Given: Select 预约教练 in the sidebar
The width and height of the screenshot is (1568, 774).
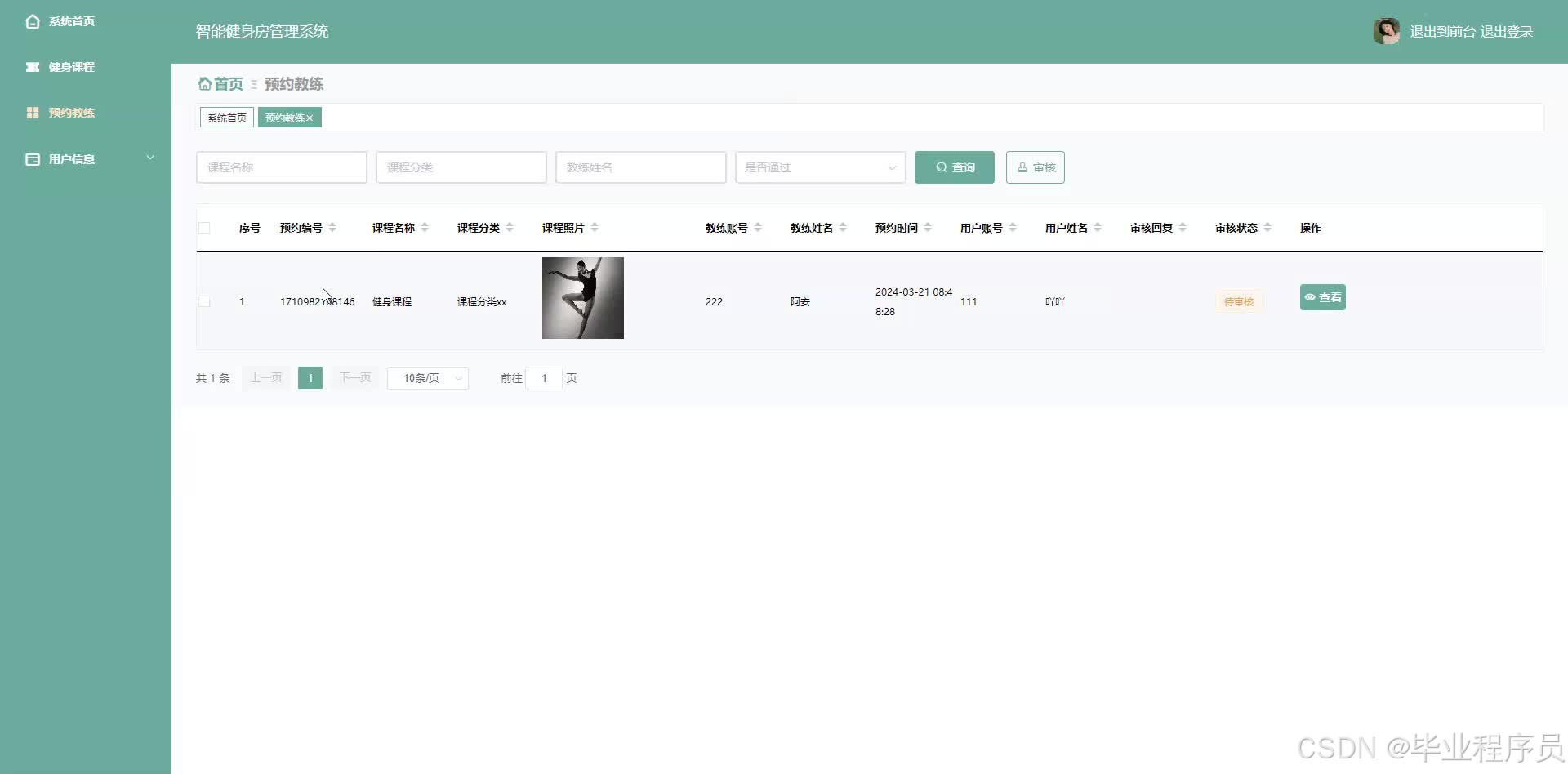Looking at the screenshot, I should (x=72, y=113).
